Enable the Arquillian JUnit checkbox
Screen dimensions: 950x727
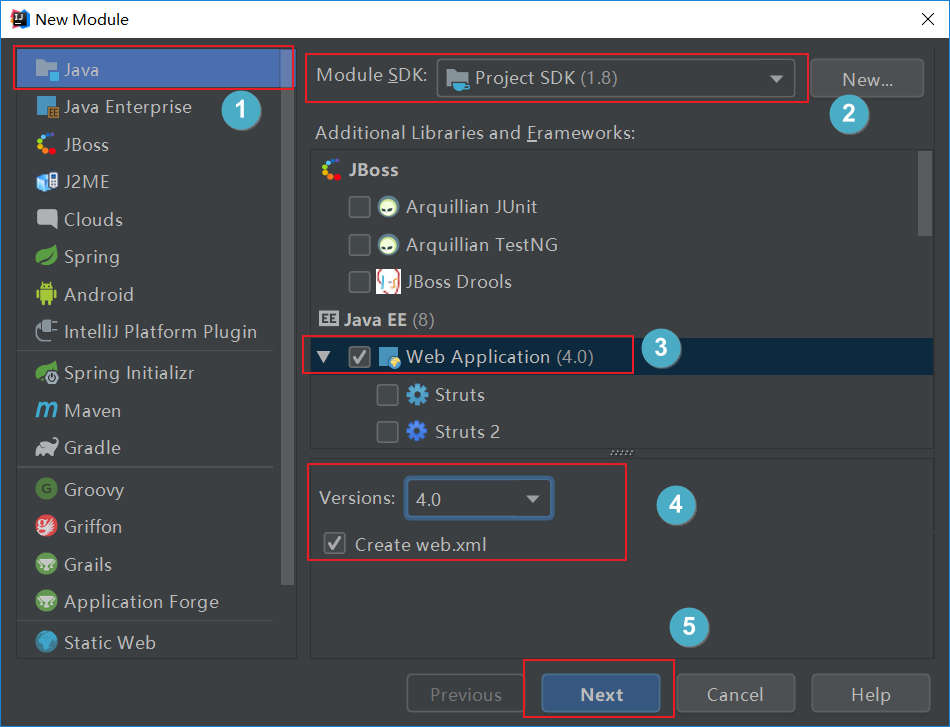point(359,207)
